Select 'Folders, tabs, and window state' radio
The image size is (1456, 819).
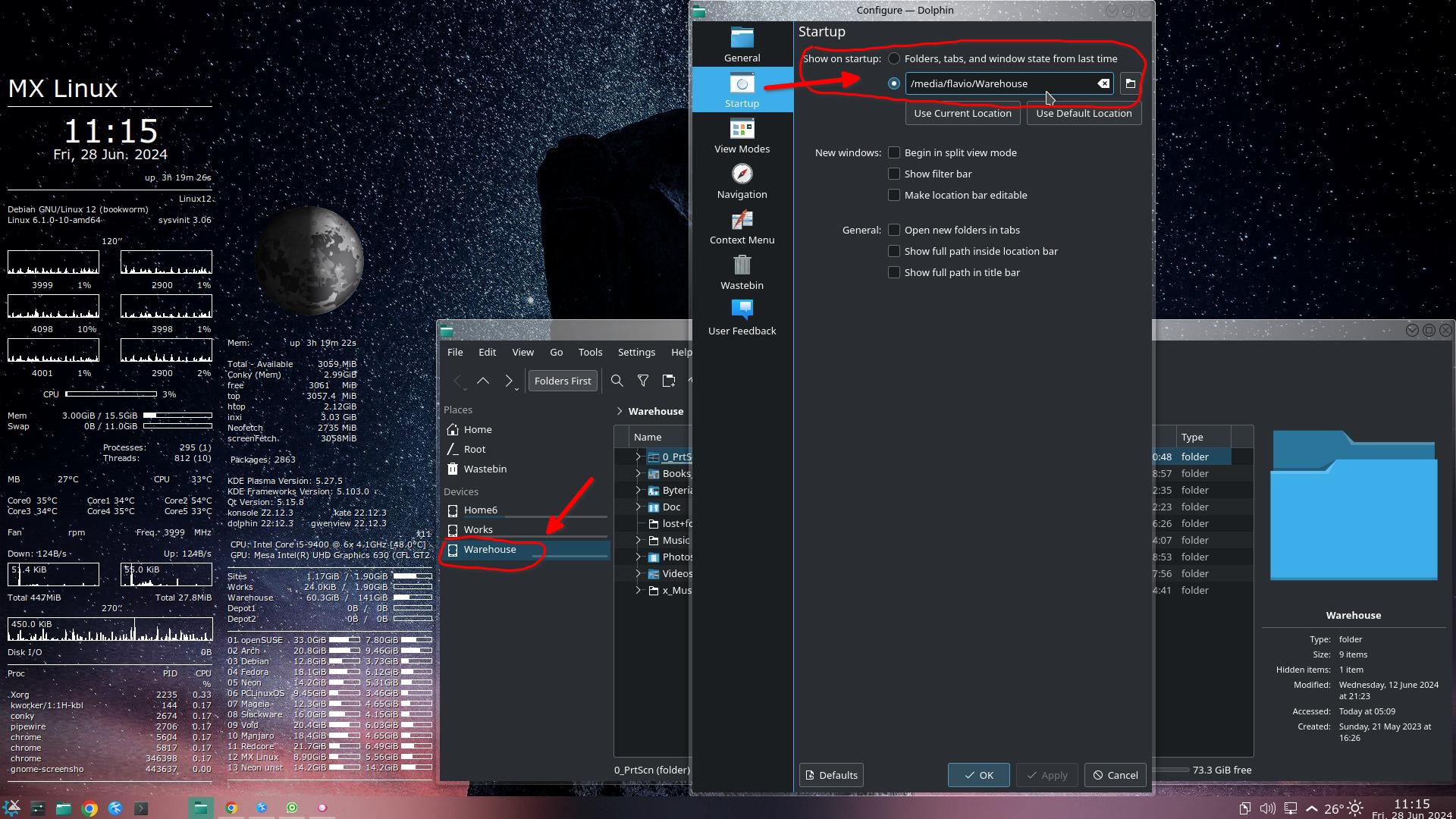(894, 58)
